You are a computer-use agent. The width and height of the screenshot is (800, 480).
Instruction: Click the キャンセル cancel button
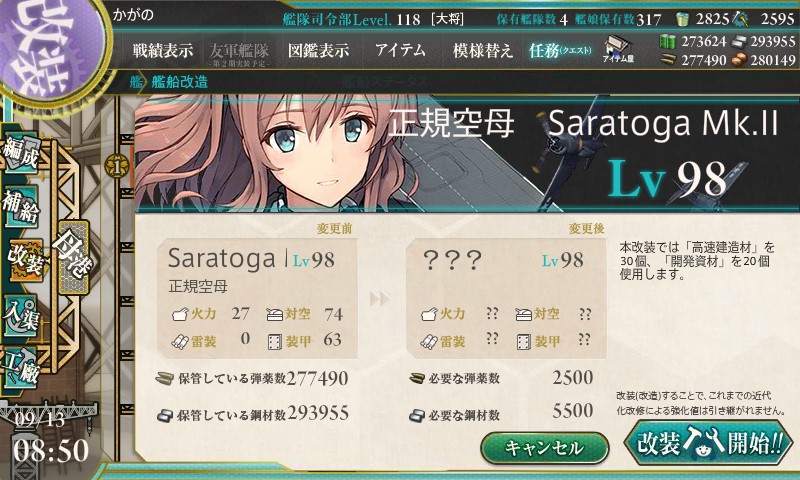coord(545,448)
